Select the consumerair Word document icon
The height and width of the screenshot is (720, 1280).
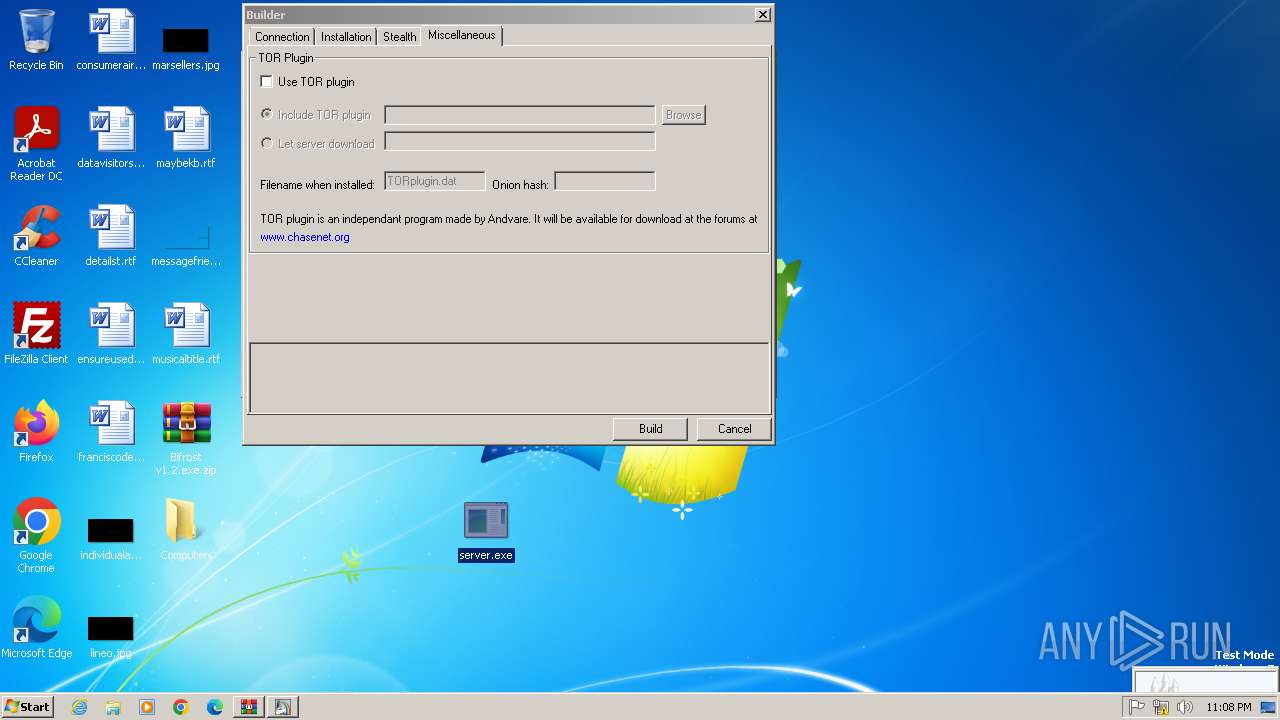[x=111, y=40]
